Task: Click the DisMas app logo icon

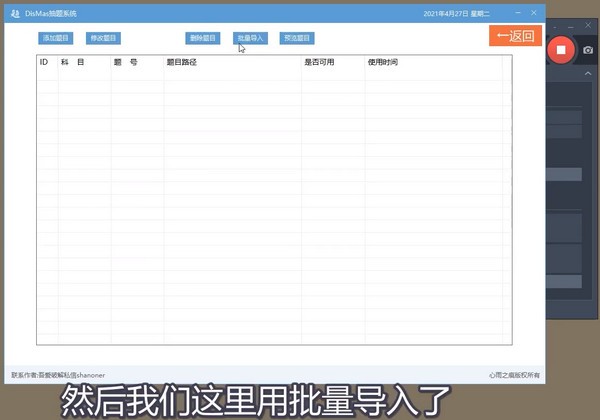Action: (x=15, y=14)
